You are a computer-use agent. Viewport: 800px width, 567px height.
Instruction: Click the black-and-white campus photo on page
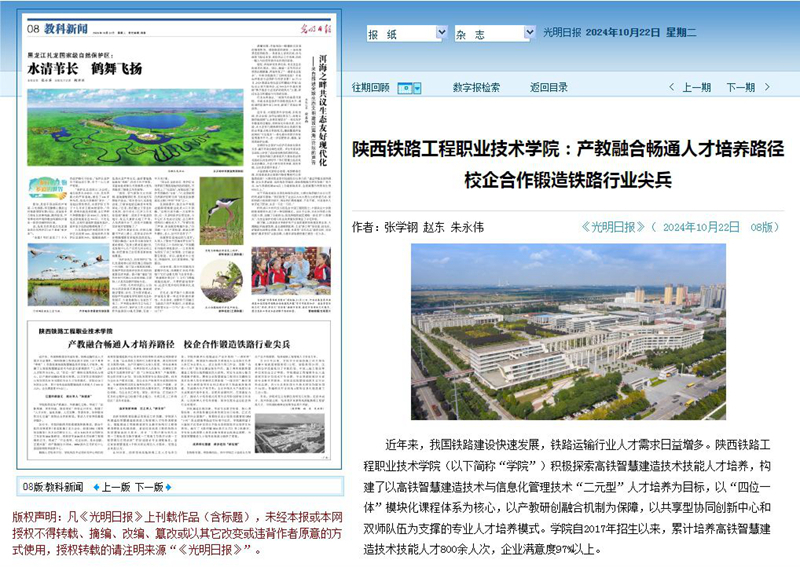pyautogui.click(x=289, y=433)
